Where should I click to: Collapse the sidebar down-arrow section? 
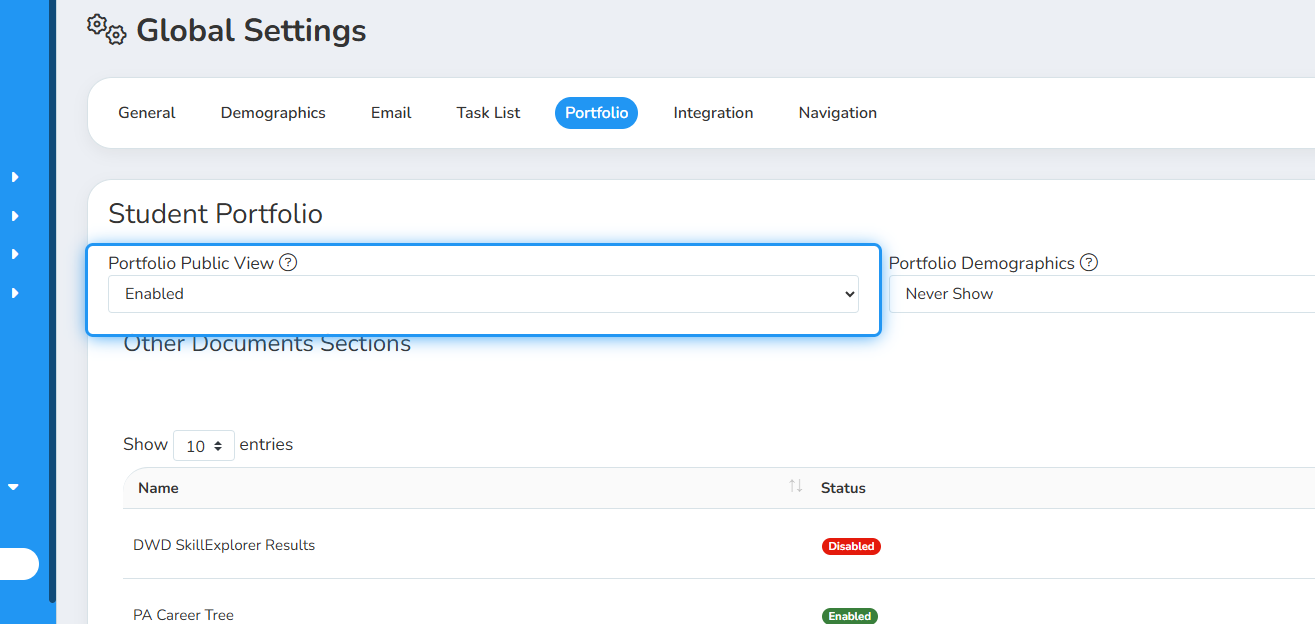point(14,487)
